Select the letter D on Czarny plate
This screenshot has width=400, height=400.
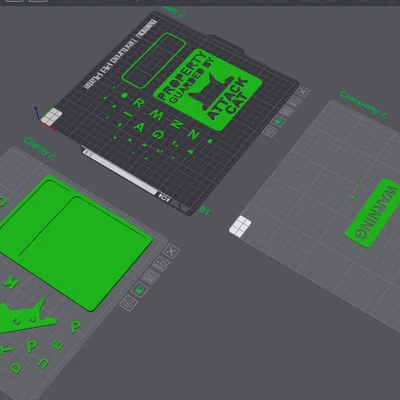(15, 368)
